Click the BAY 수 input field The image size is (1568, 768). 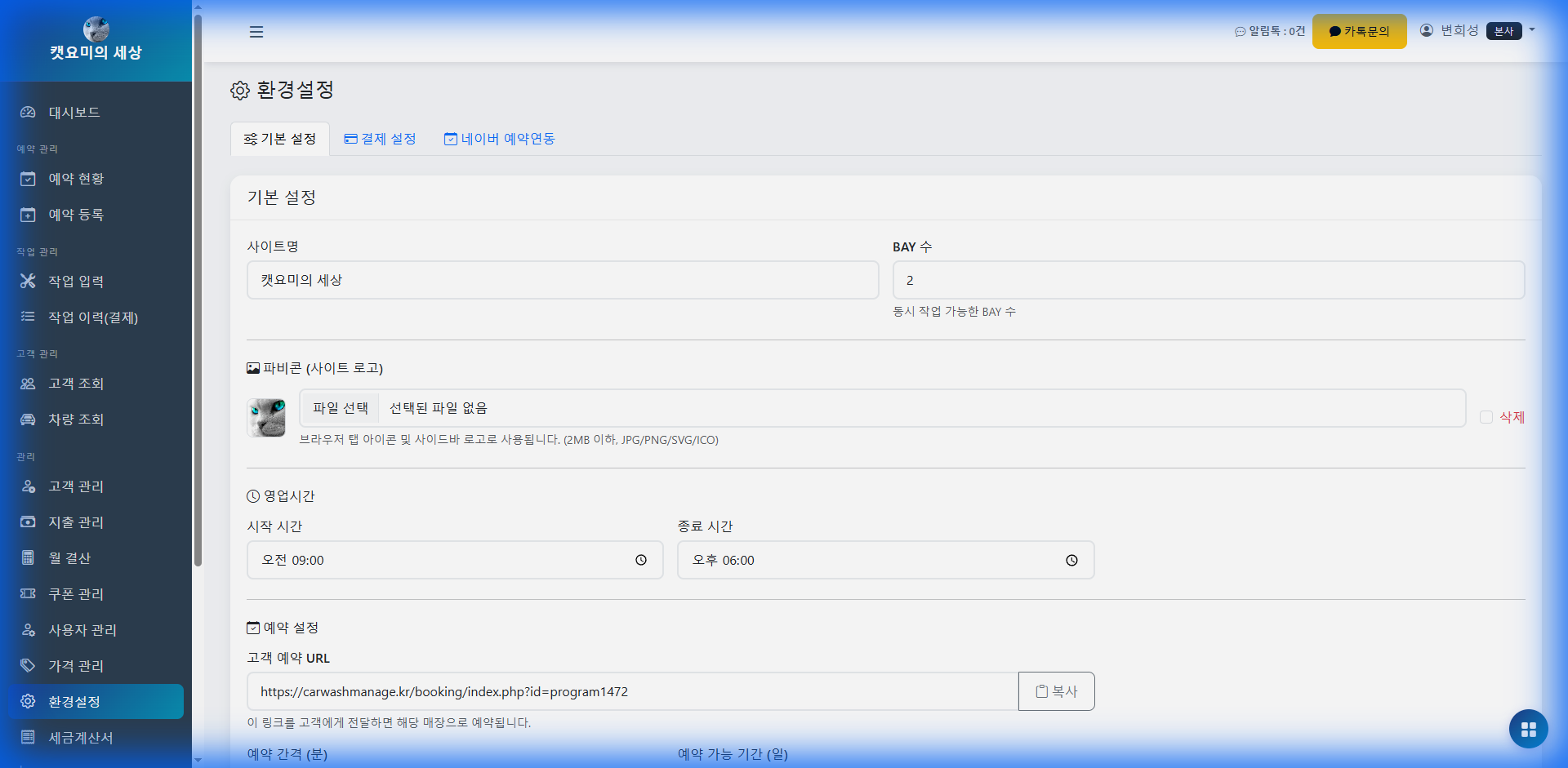pos(1209,280)
